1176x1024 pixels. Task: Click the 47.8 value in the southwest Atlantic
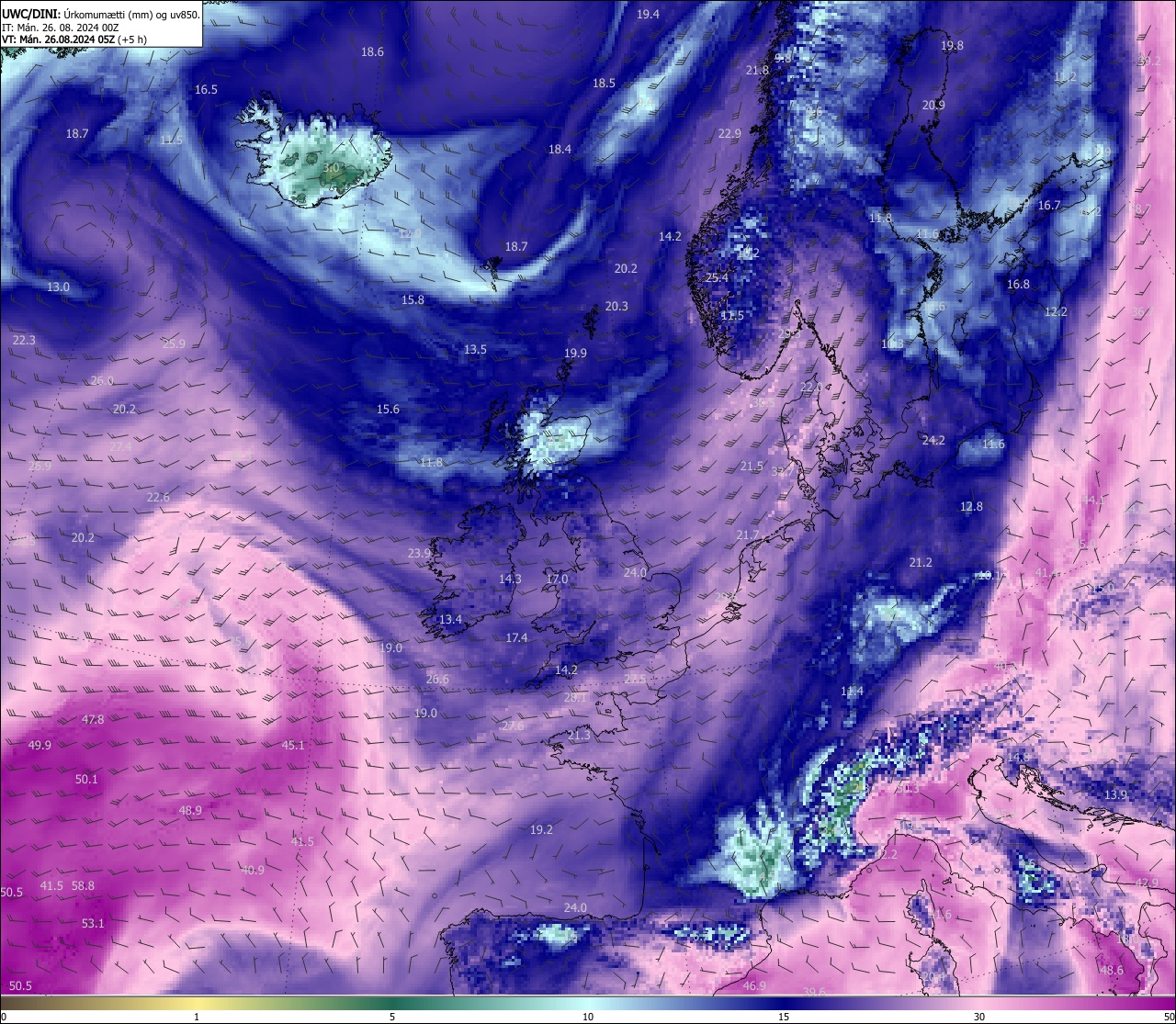coord(94,721)
